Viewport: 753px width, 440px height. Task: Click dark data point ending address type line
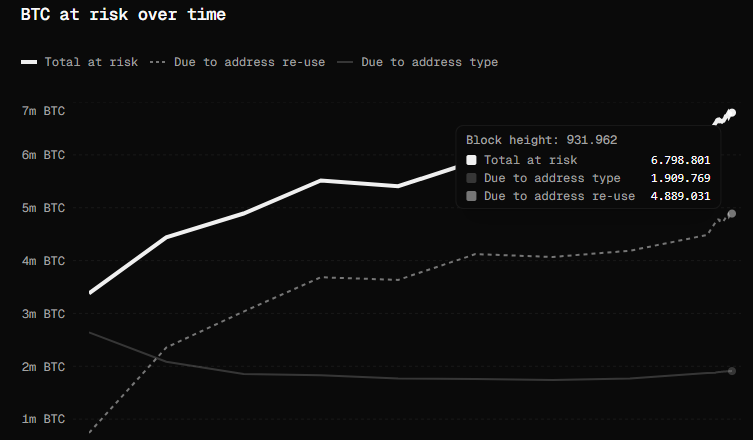(x=732, y=371)
